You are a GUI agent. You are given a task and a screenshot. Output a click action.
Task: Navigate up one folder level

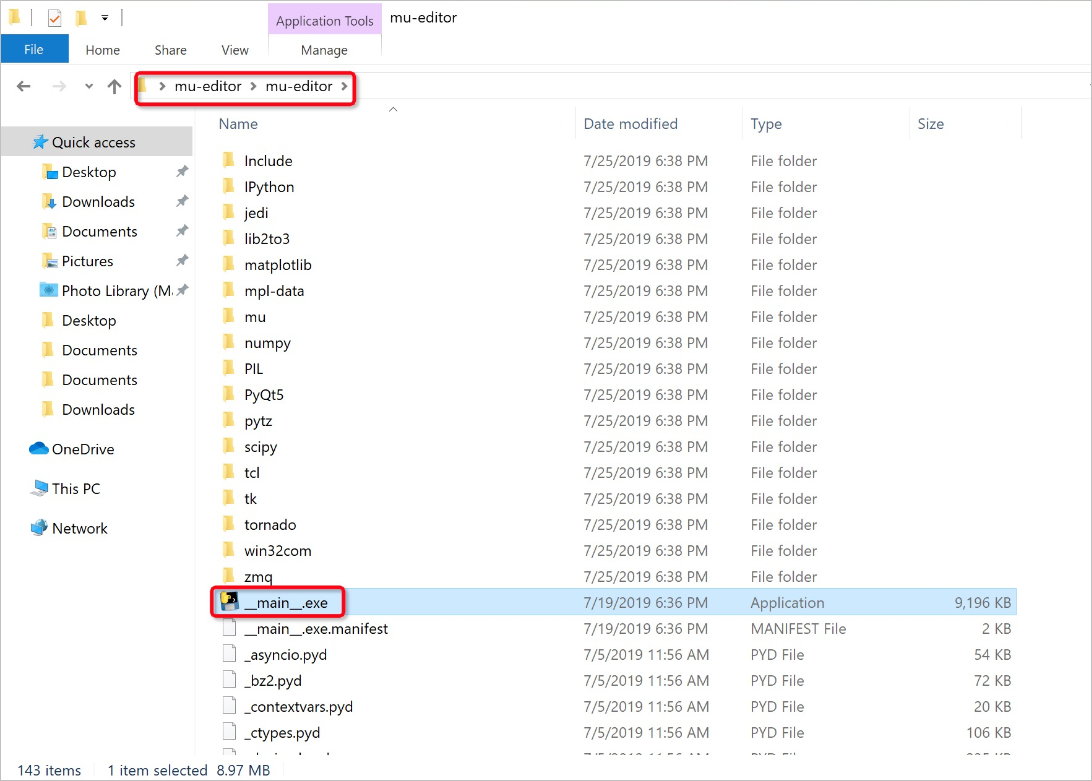(114, 87)
